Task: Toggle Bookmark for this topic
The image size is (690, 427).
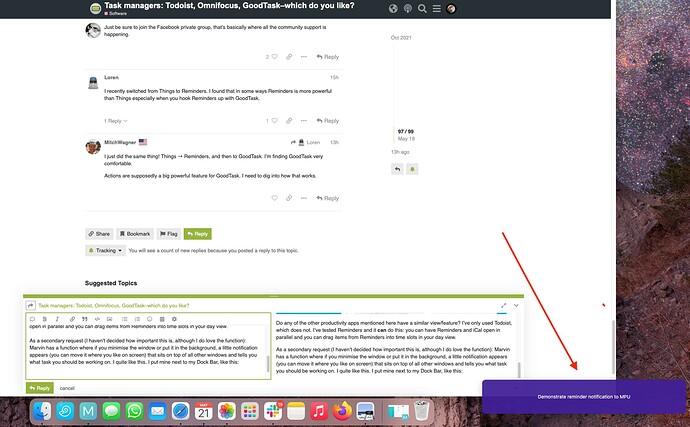Action: pos(135,234)
